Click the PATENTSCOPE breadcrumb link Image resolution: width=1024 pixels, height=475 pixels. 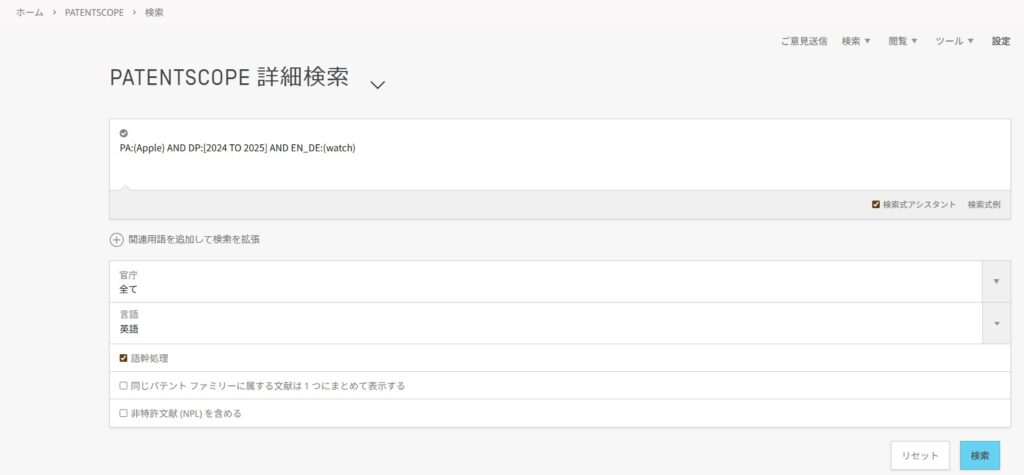click(92, 13)
